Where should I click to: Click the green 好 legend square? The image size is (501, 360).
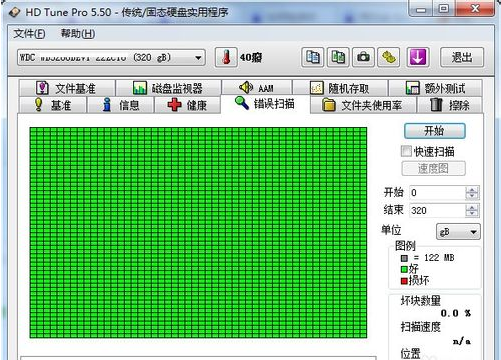[x=404, y=269]
